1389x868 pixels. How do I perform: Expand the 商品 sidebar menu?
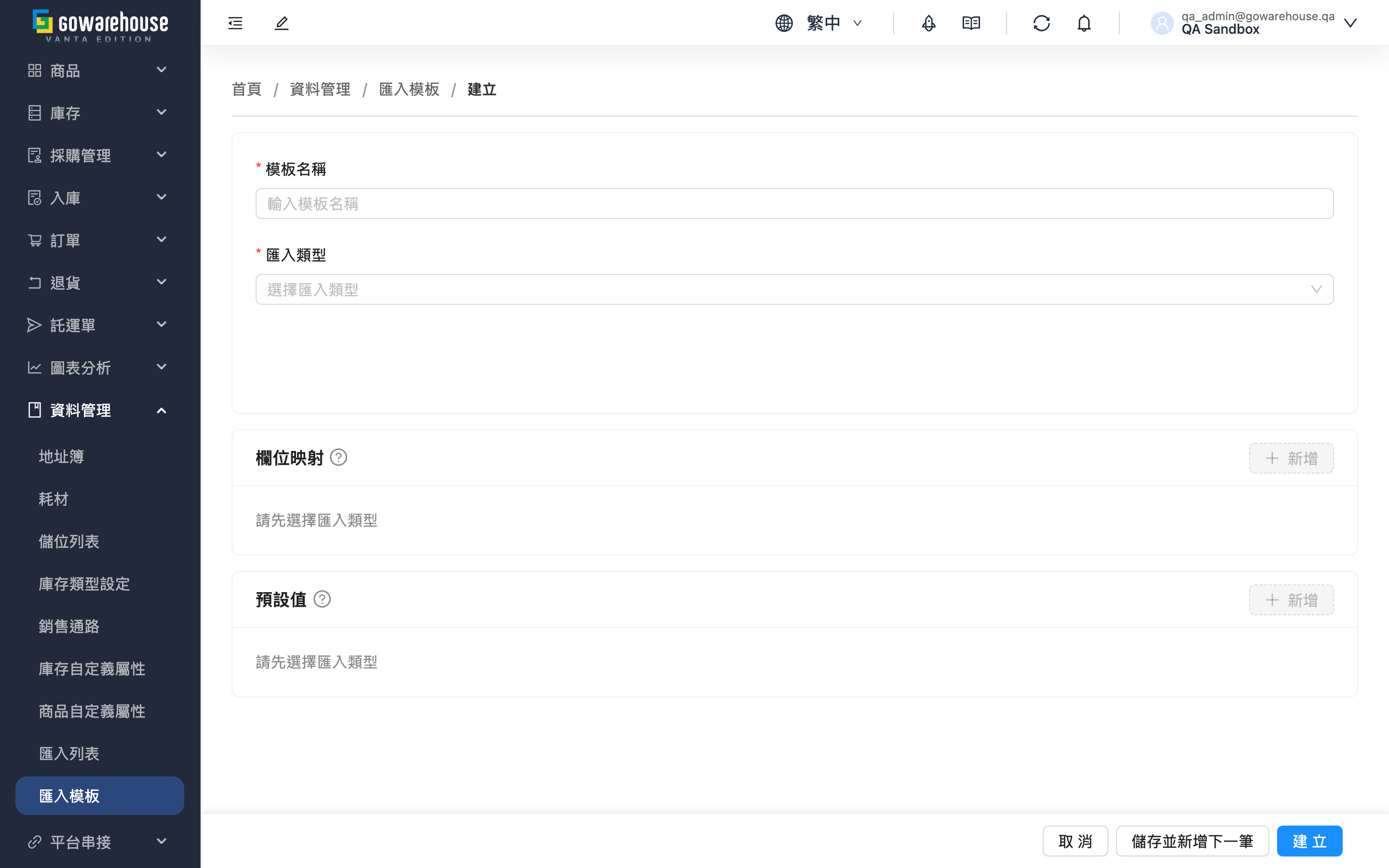[162, 70]
